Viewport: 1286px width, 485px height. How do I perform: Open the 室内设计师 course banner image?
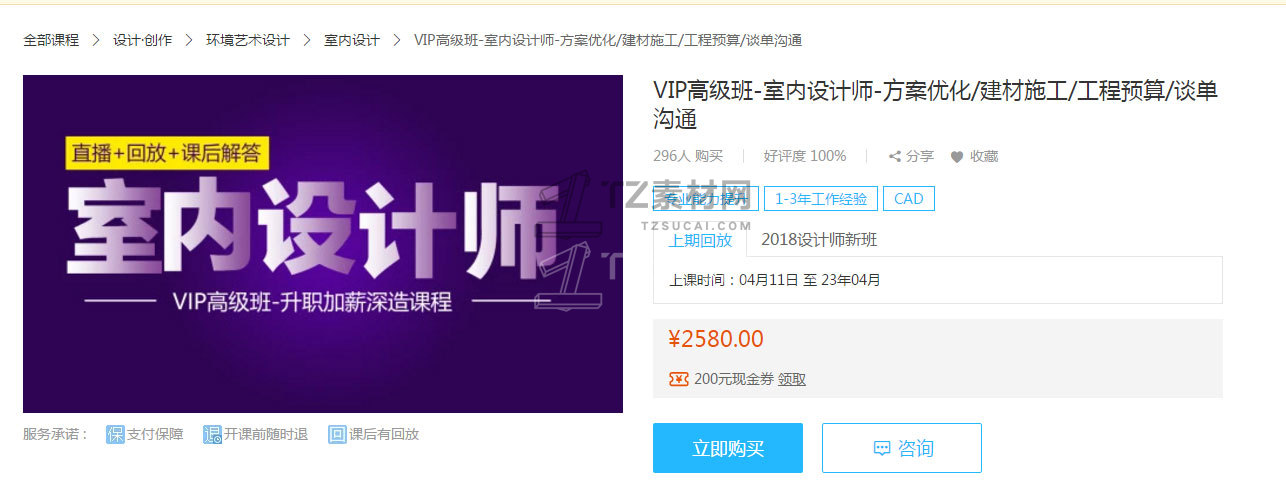(x=323, y=244)
